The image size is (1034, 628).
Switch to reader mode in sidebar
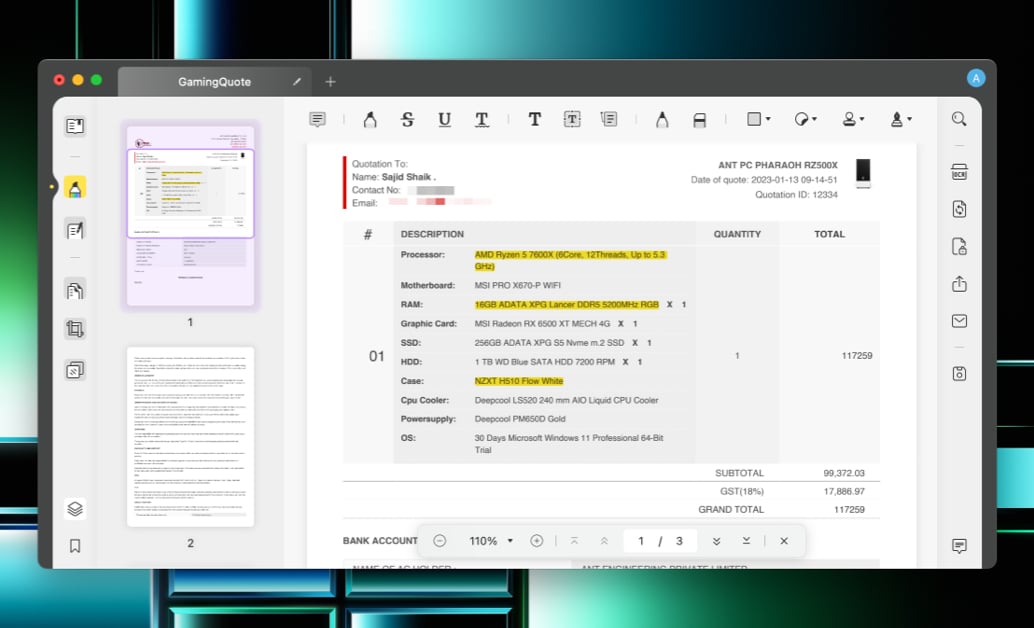tap(75, 126)
